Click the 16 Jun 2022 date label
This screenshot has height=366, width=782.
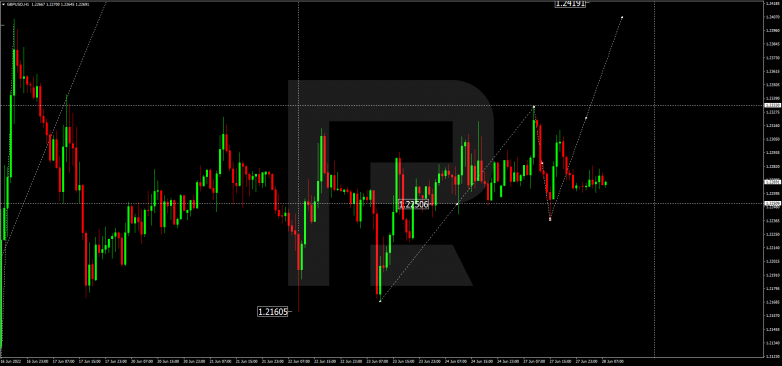11,361
